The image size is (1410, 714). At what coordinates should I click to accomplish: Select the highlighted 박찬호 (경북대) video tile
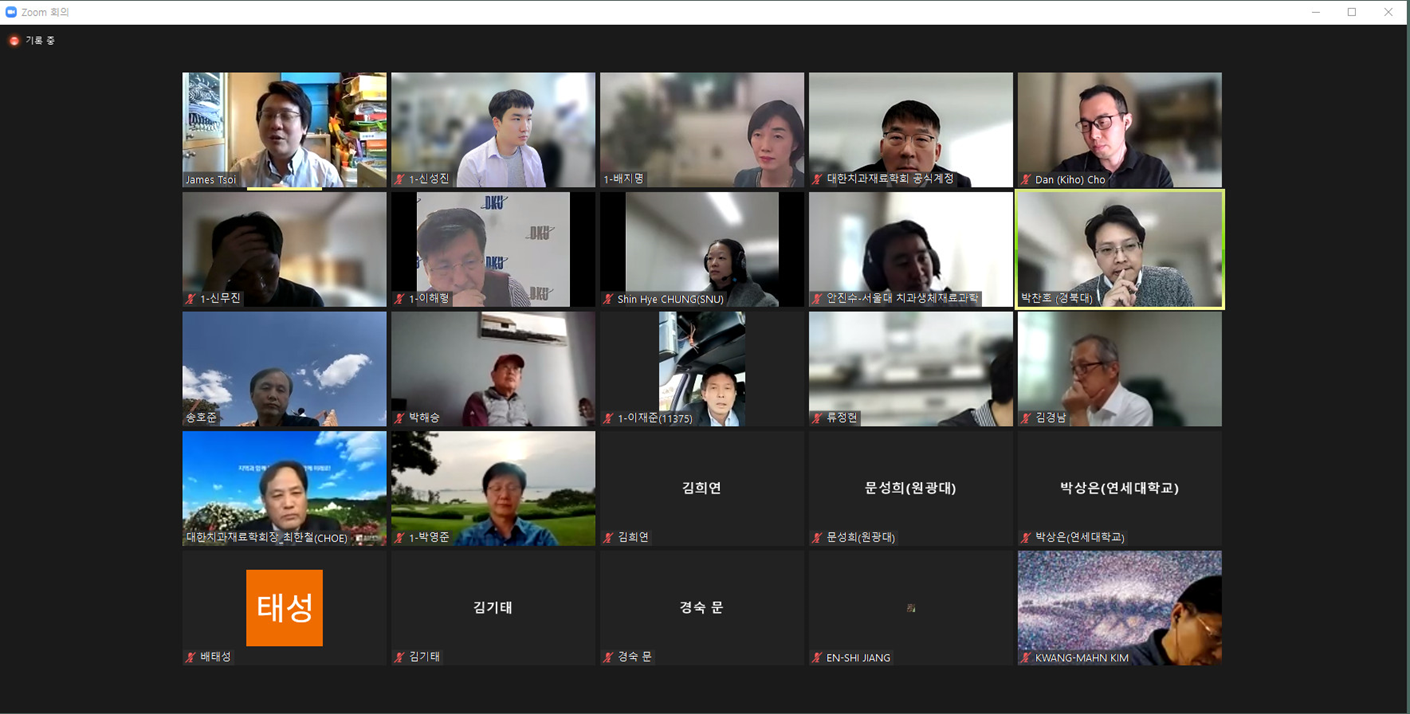click(1119, 249)
